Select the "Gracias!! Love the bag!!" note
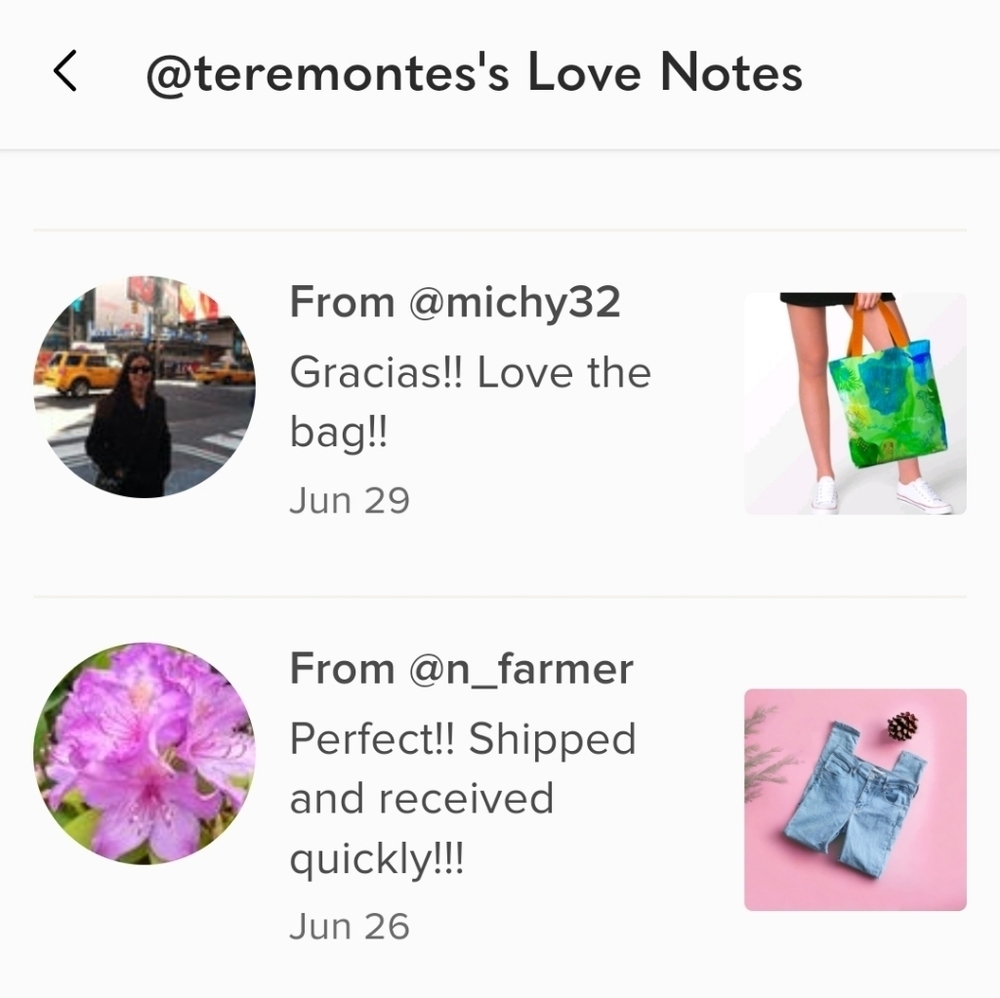The image size is (1000, 998). (470, 402)
